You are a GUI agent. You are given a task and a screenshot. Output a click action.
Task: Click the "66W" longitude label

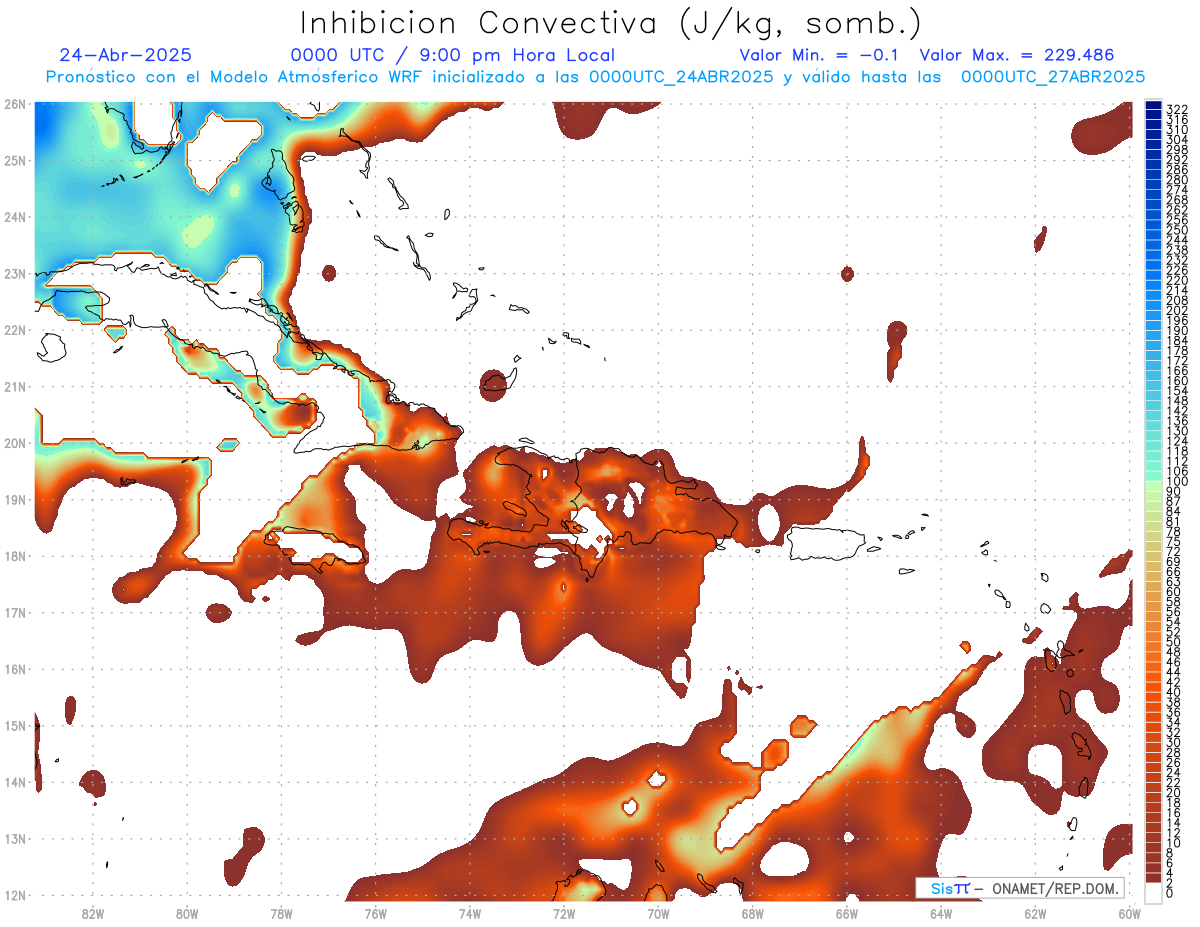tap(846, 913)
